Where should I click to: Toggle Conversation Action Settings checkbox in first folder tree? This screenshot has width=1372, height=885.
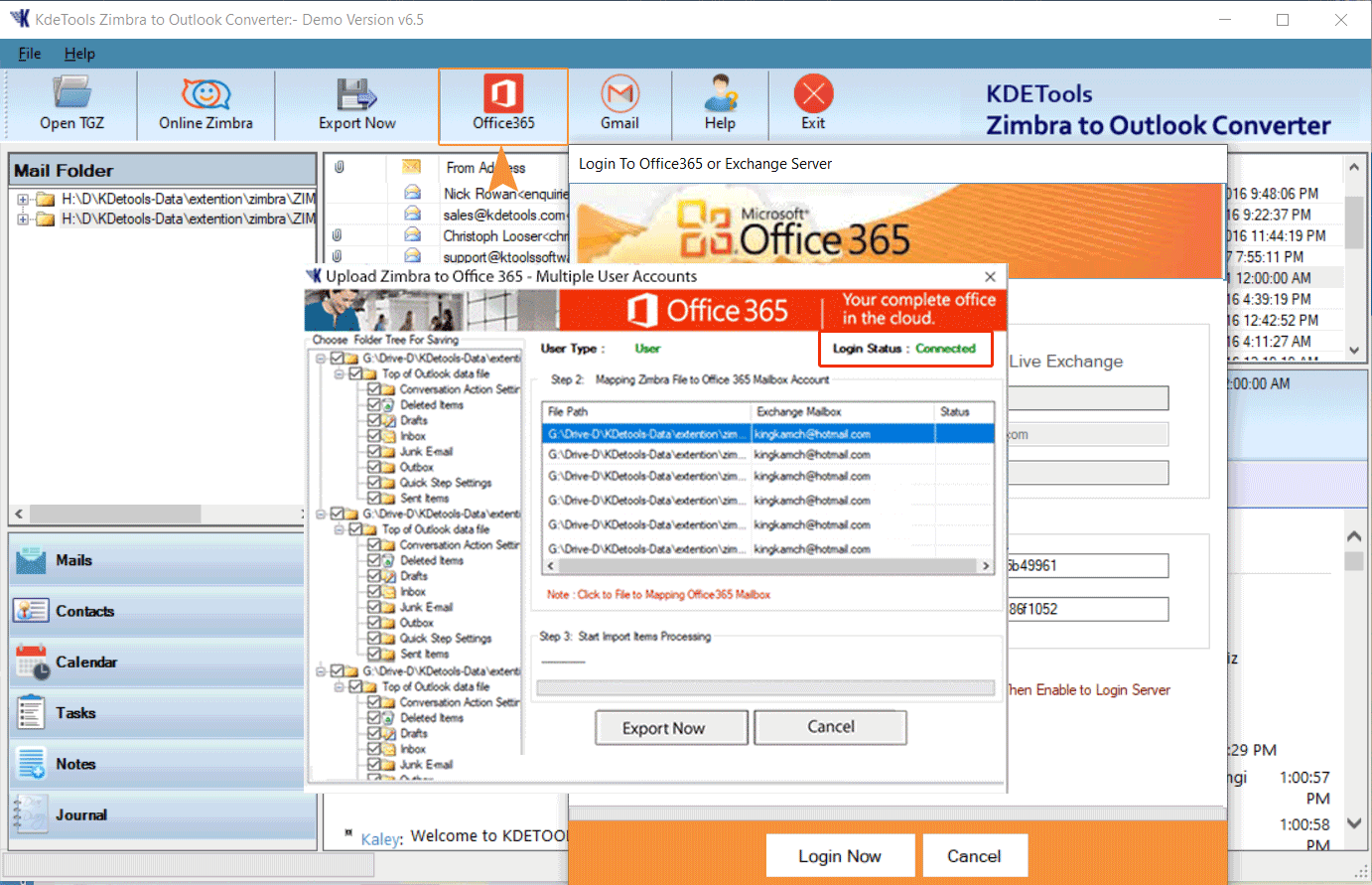374,389
